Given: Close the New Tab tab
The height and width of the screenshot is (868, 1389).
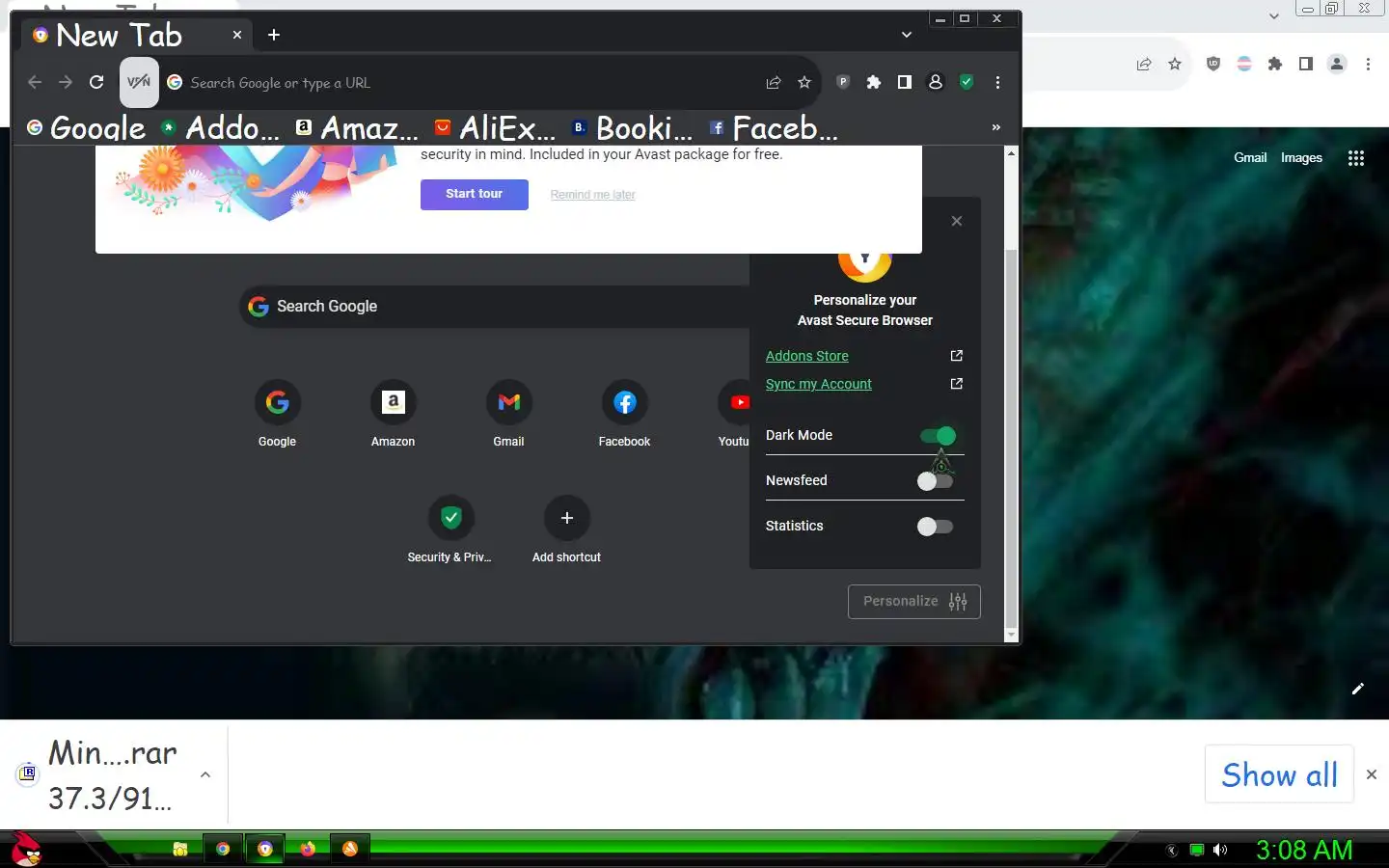Looking at the screenshot, I should point(237,35).
